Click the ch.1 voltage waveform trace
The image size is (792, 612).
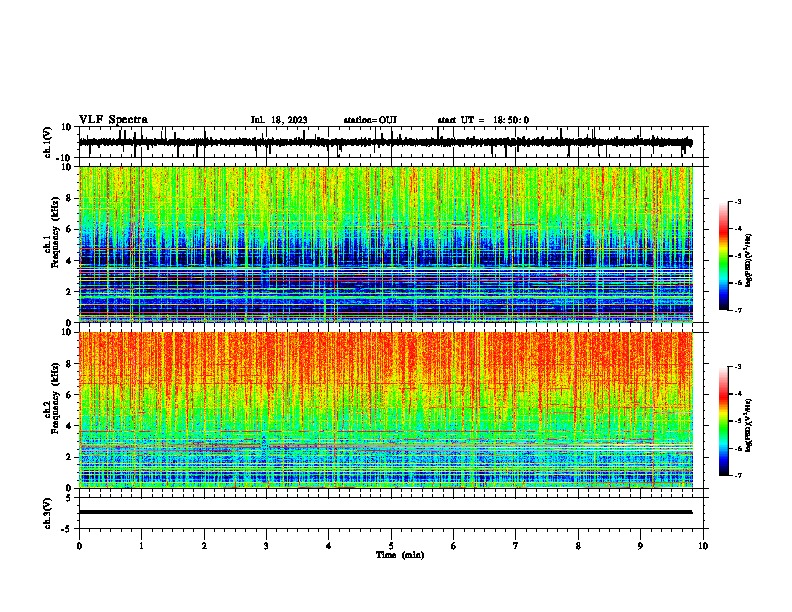(x=385, y=142)
